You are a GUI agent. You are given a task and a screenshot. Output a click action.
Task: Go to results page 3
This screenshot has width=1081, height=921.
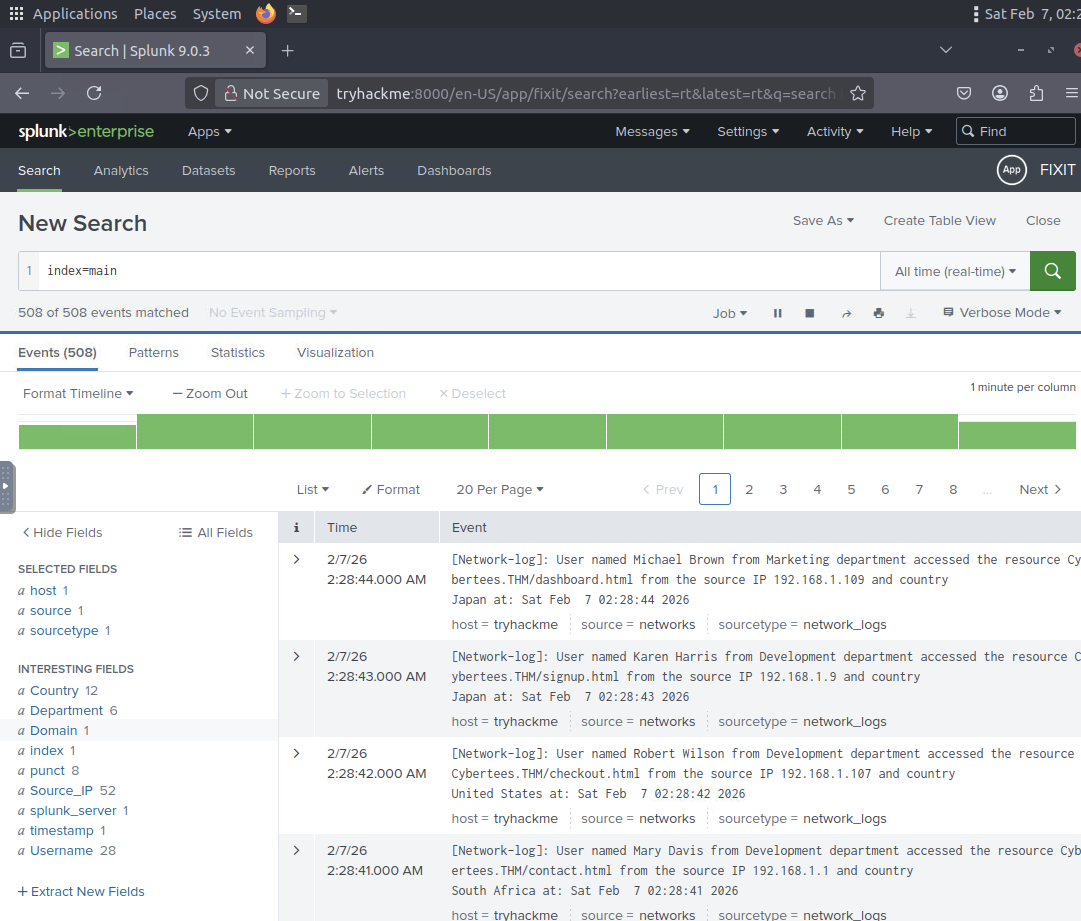[783, 490]
